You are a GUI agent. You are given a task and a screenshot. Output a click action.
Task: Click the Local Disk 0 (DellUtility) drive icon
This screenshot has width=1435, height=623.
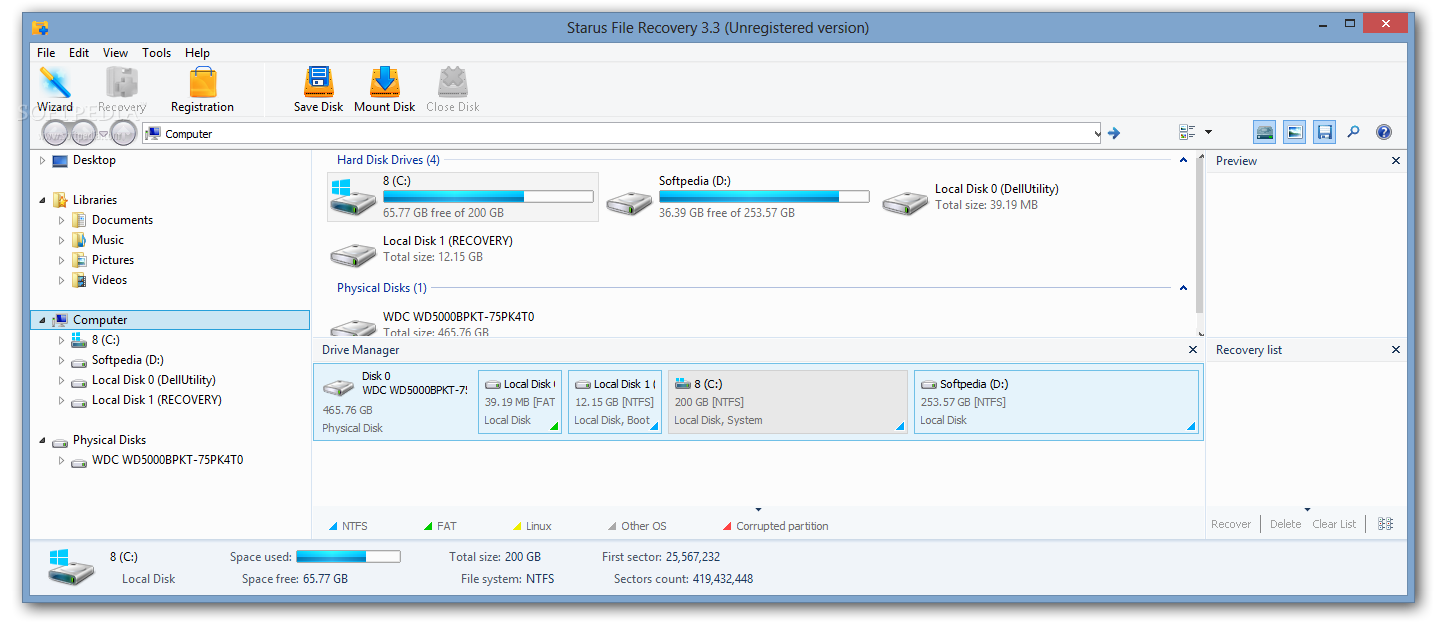[x=905, y=202]
